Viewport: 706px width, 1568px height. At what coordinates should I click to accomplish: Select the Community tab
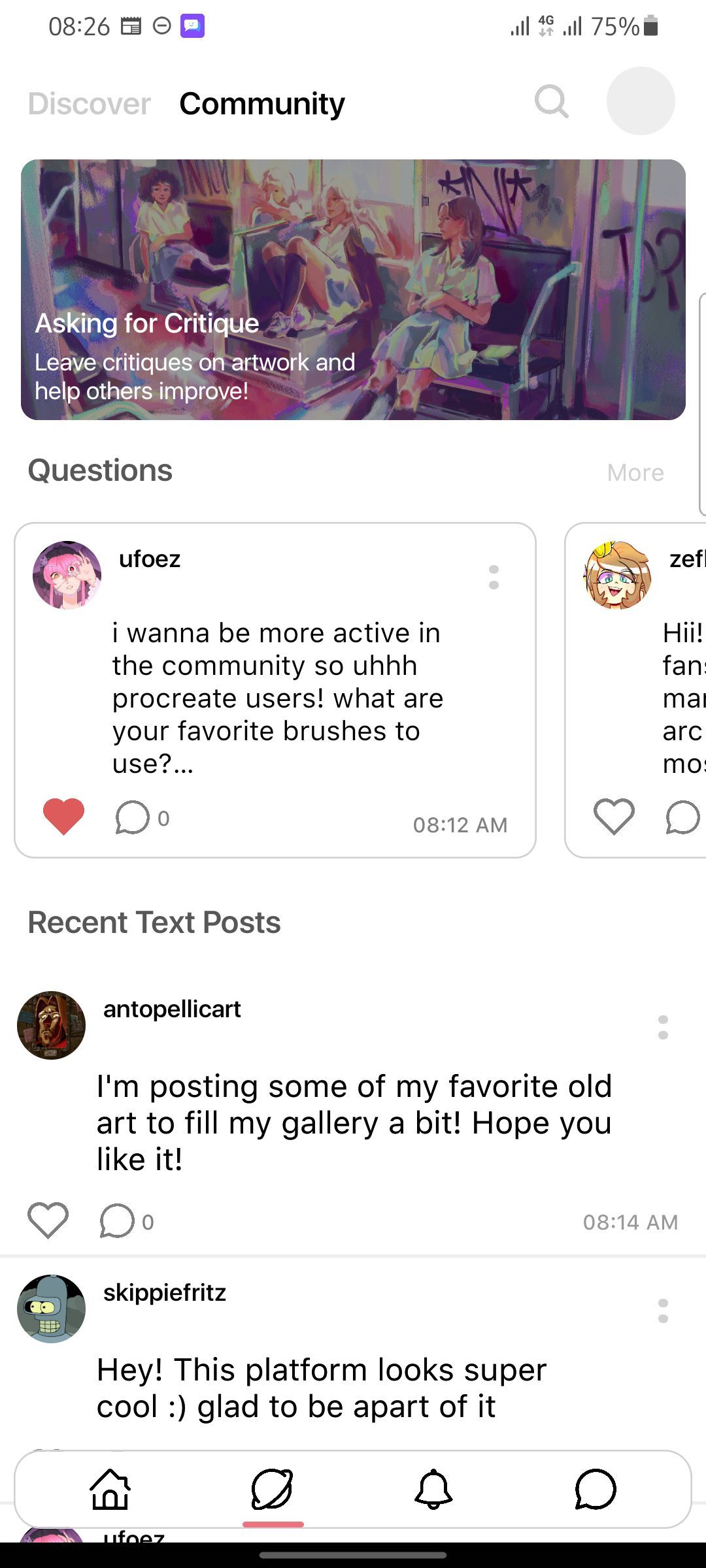[x=261, y=103]
